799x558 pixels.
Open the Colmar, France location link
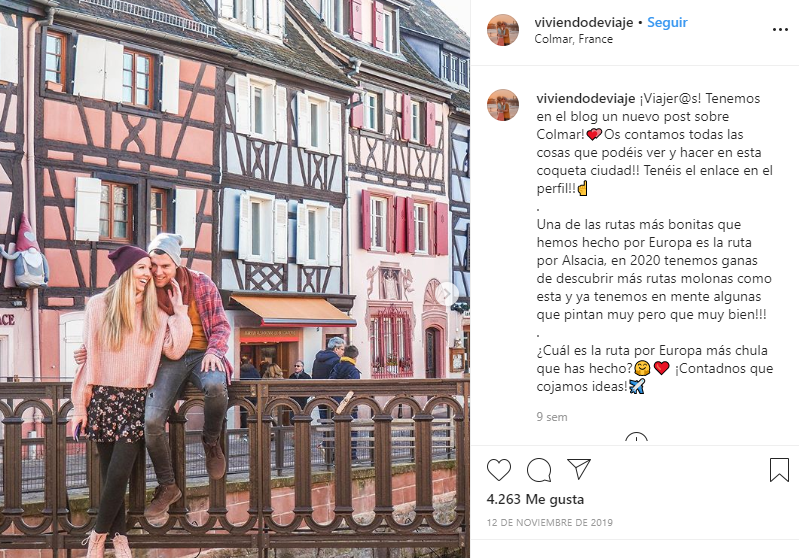coord(573,39)
